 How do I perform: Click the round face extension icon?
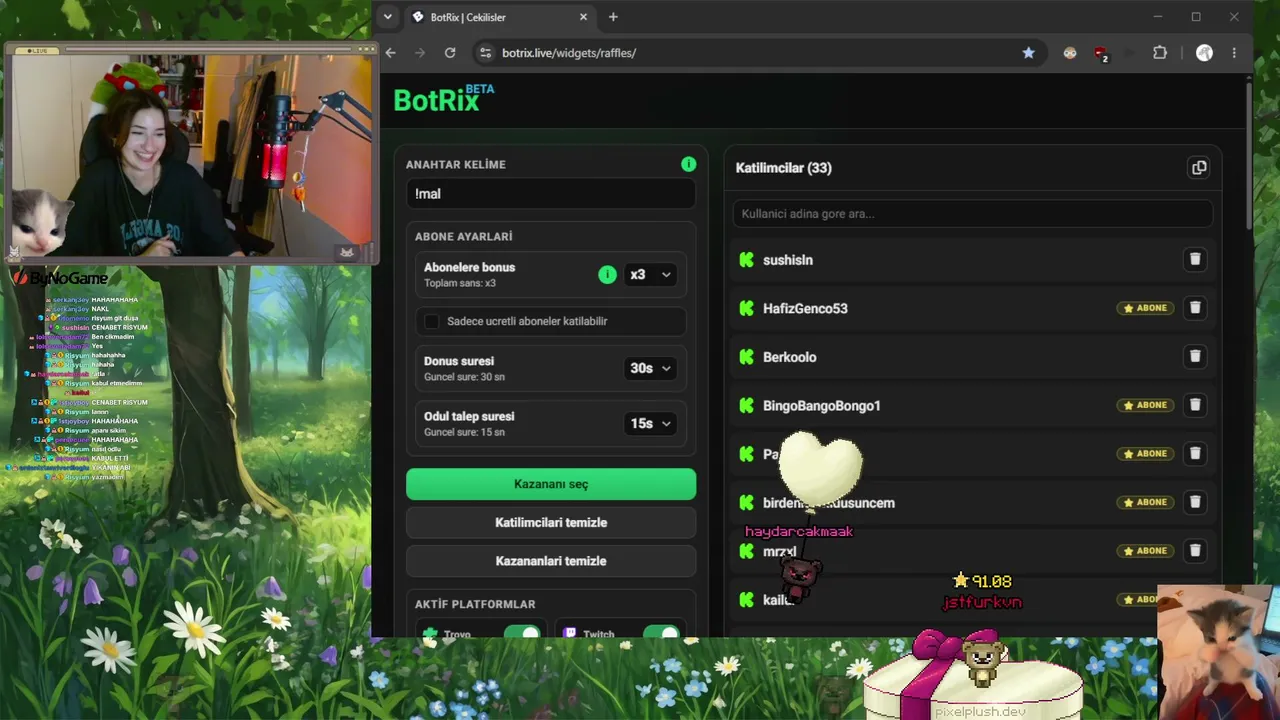pos(1070,53)
